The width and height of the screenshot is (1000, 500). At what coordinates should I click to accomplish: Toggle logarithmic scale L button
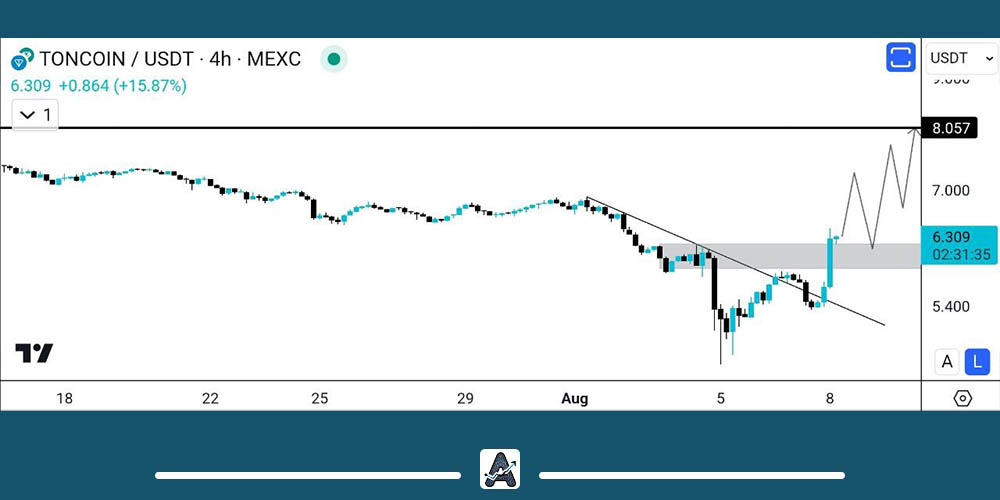(977, 362)
